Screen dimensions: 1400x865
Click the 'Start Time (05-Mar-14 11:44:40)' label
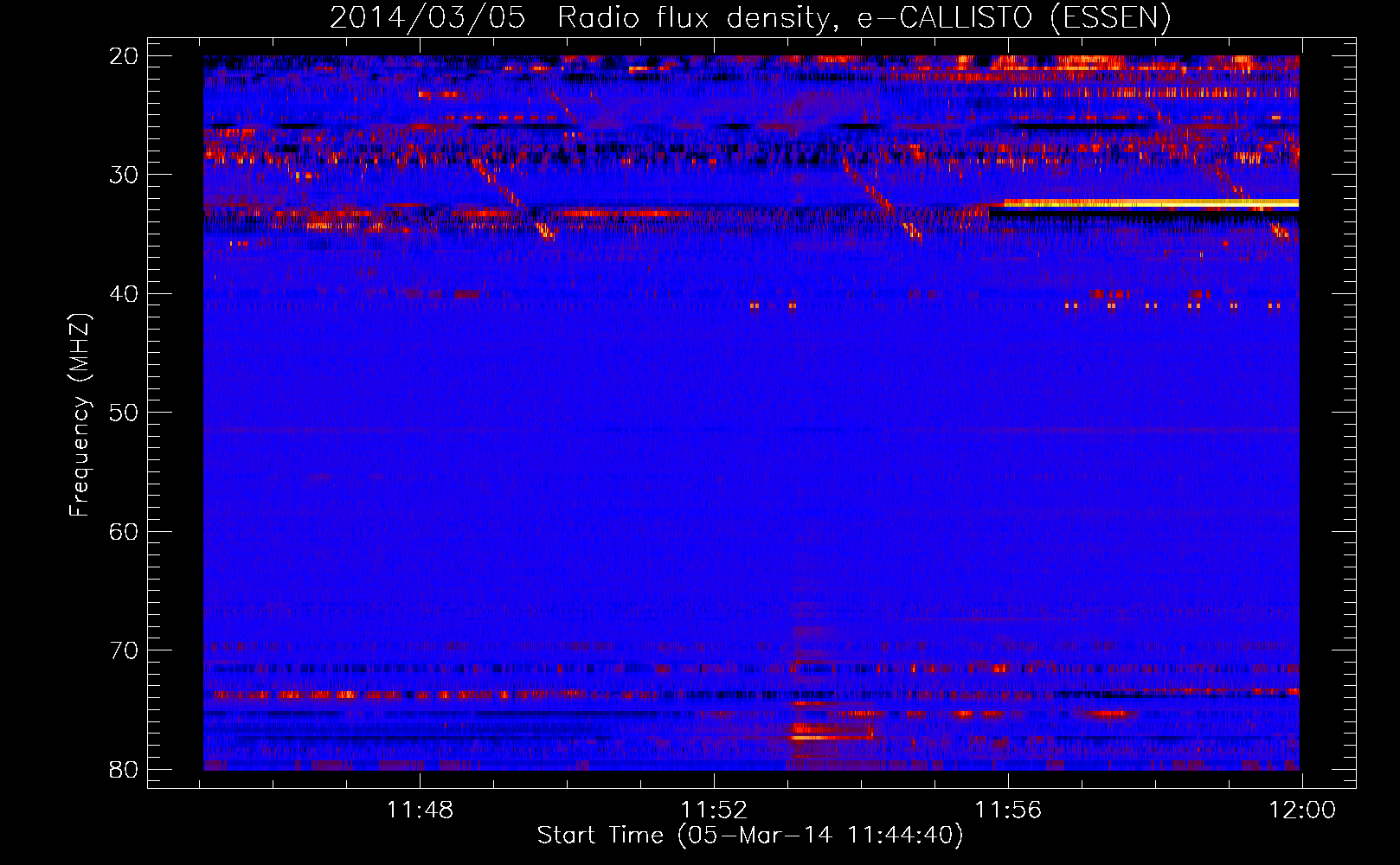750,835
